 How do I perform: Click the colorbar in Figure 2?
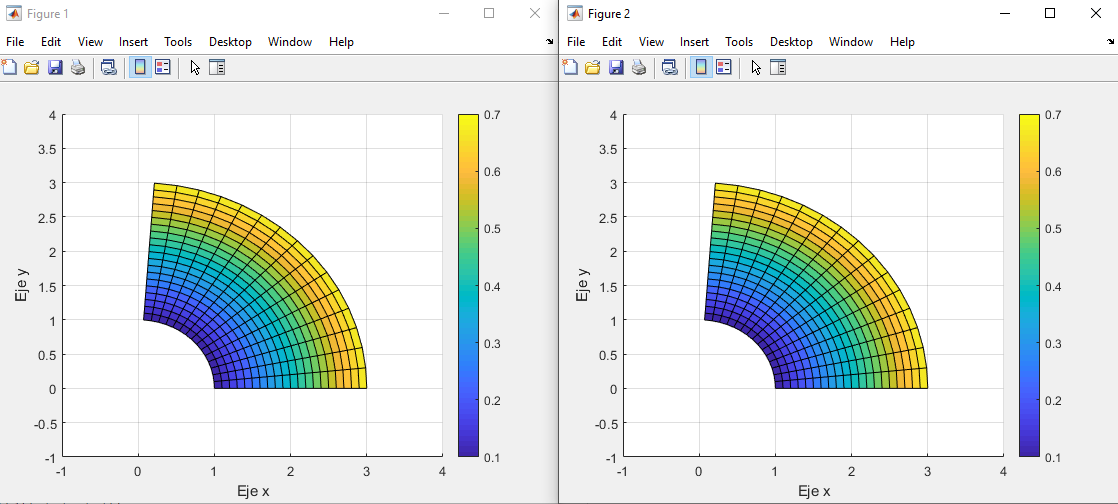click(1029, 285)
